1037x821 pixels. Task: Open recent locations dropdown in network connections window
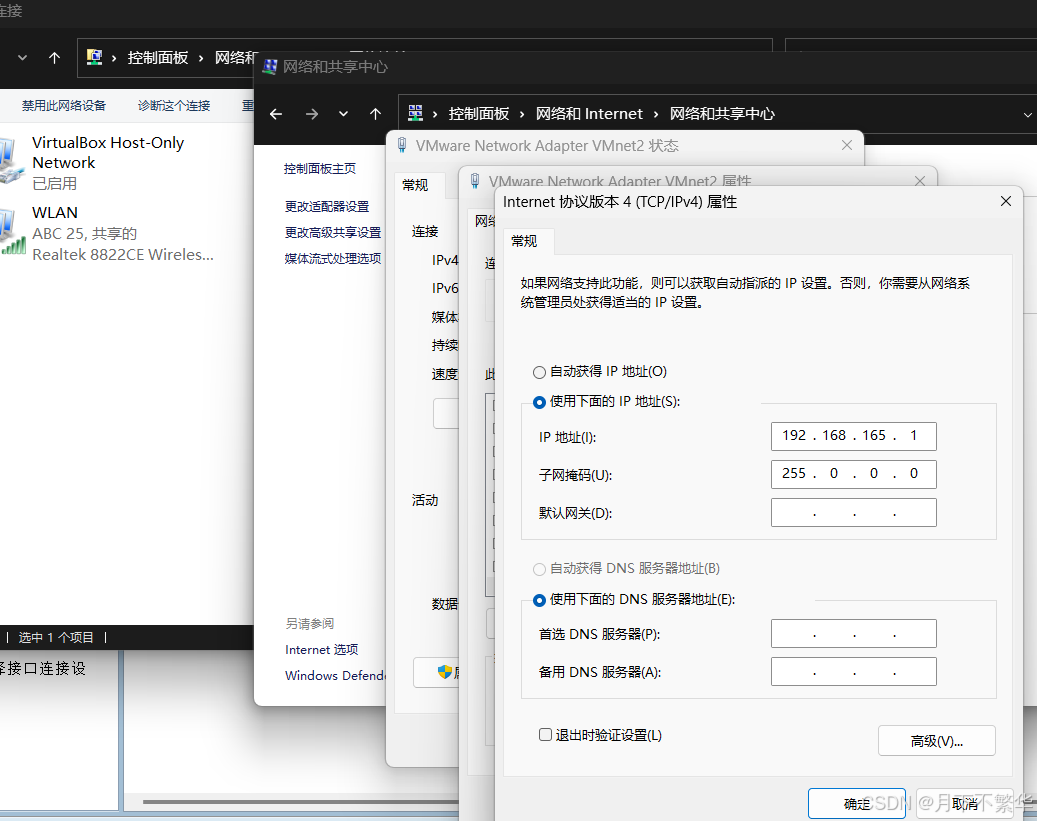pyautogui.click(x=22, y=58)
